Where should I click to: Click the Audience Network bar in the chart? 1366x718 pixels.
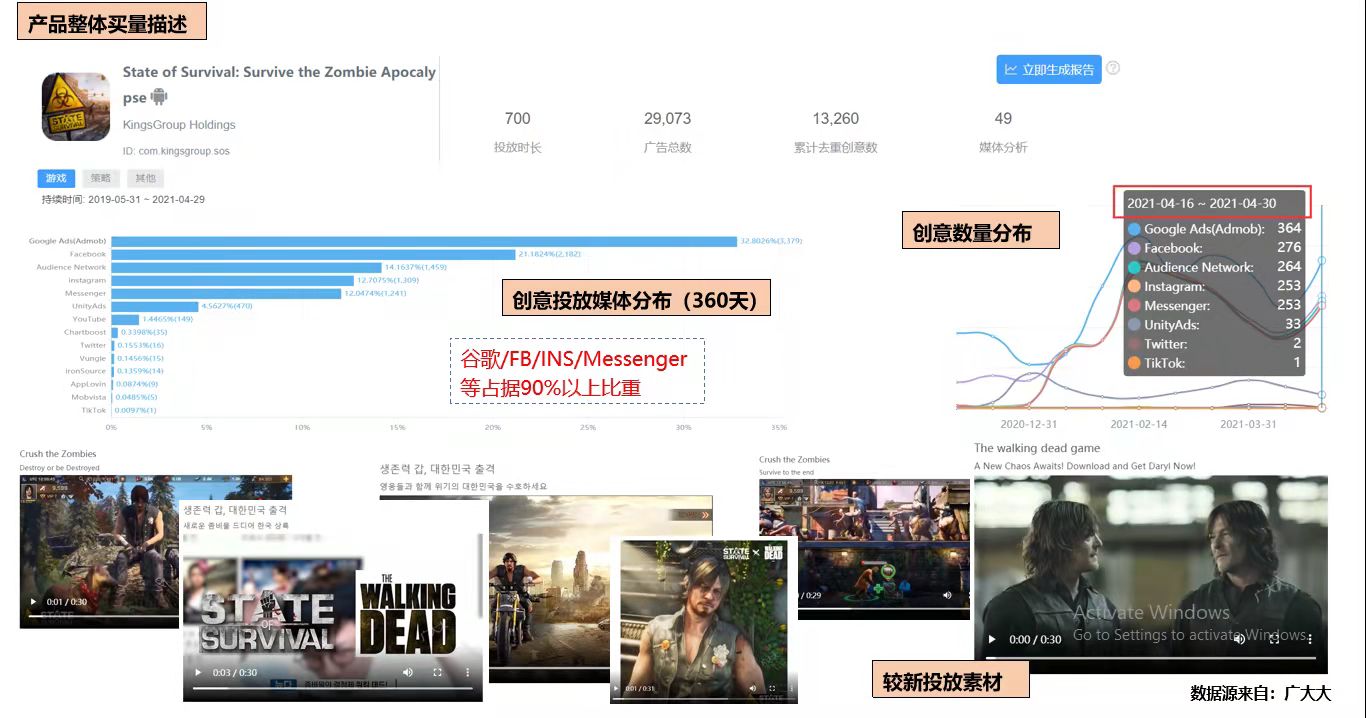(x=246, y=267)
